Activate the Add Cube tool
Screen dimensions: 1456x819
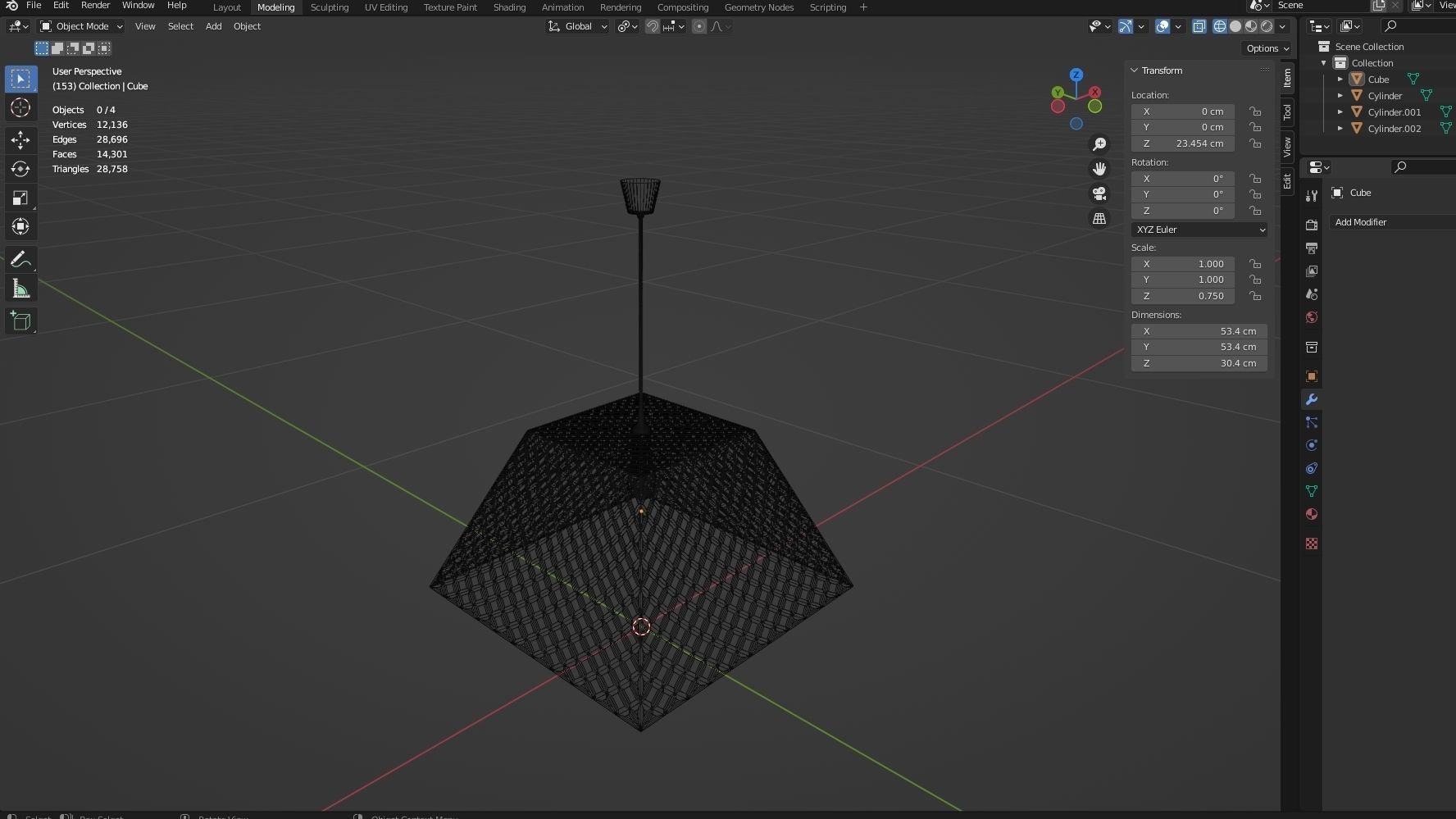tap(20, 321)
